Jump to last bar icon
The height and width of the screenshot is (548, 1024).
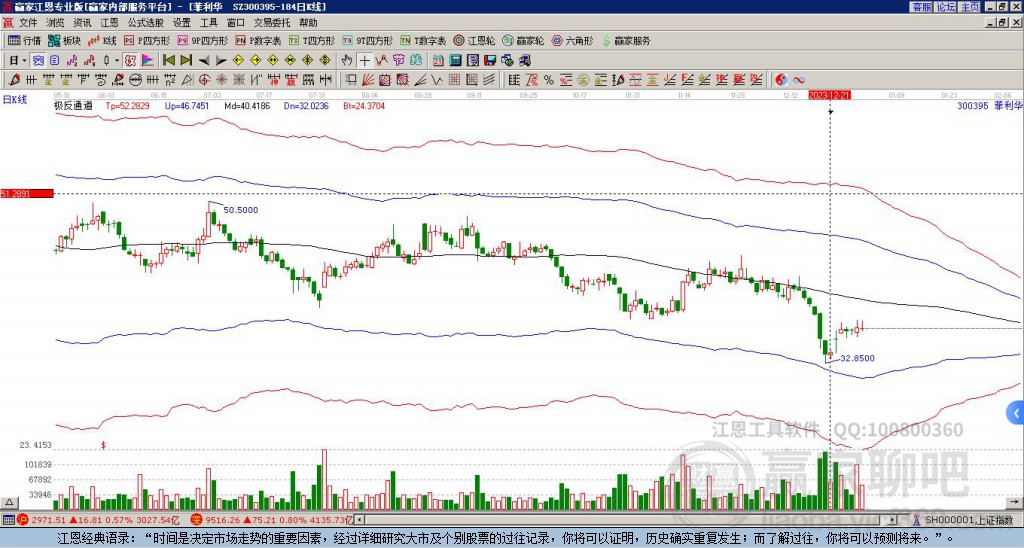click(x=186, y=61)
